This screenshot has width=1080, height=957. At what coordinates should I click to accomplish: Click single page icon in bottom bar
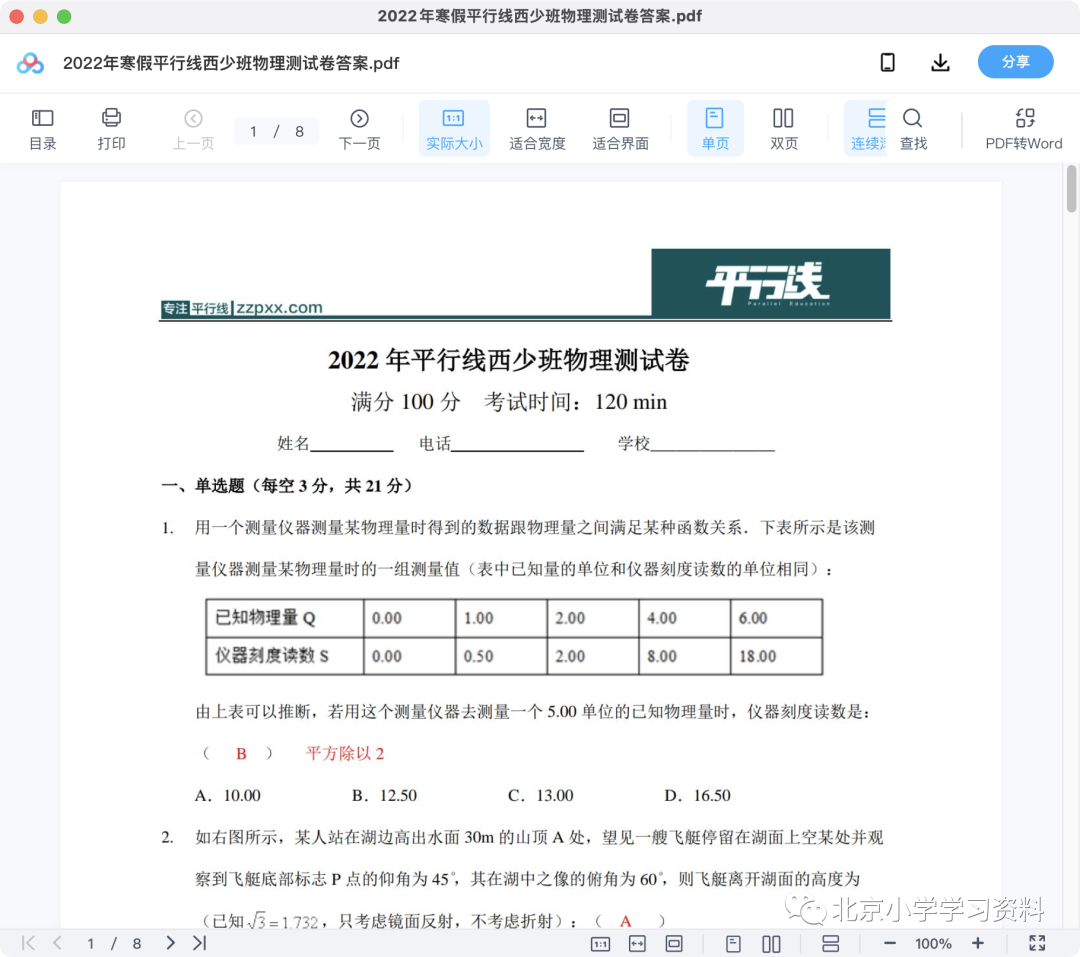pyautogui.click(x=734, y=944)
